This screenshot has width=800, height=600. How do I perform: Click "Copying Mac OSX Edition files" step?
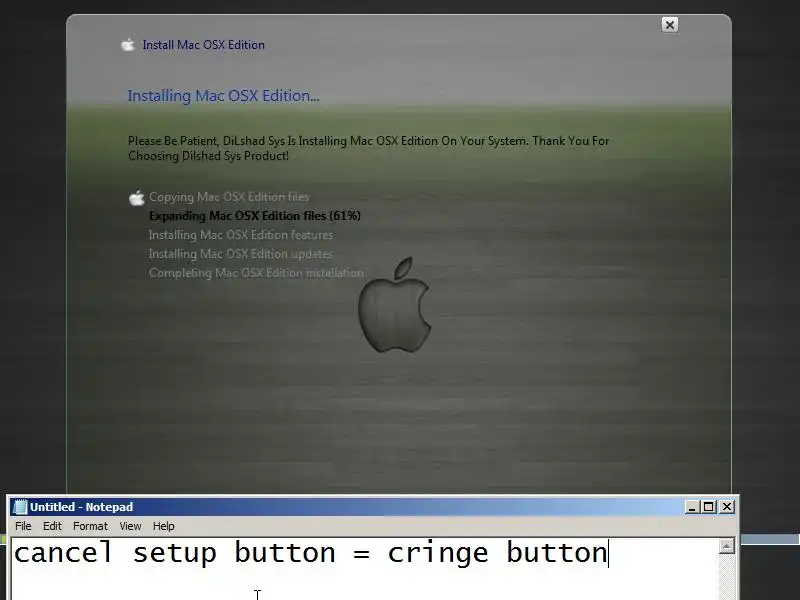click(x=229, y=197)
